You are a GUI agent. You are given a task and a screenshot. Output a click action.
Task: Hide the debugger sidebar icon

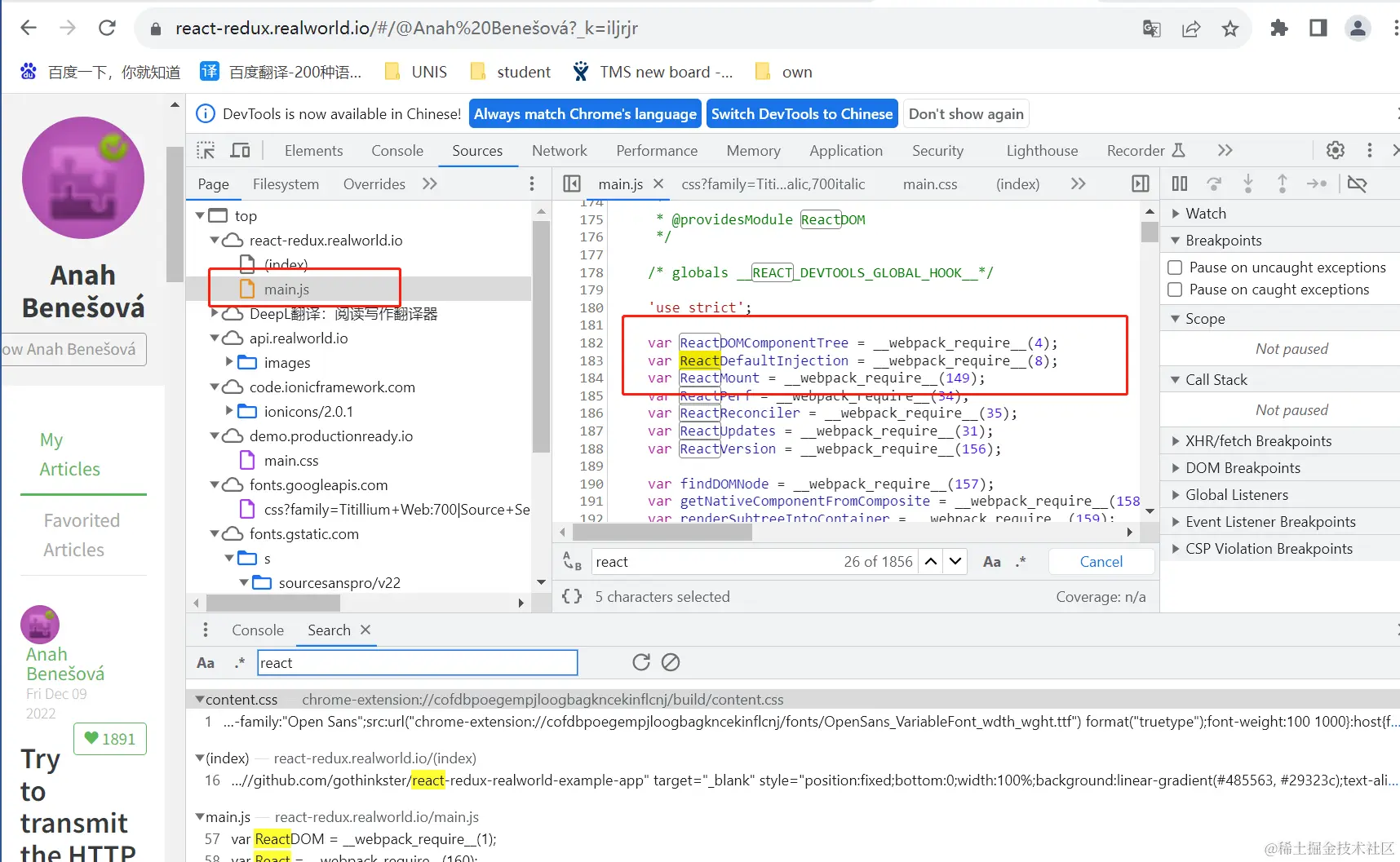pos(1141,183)
